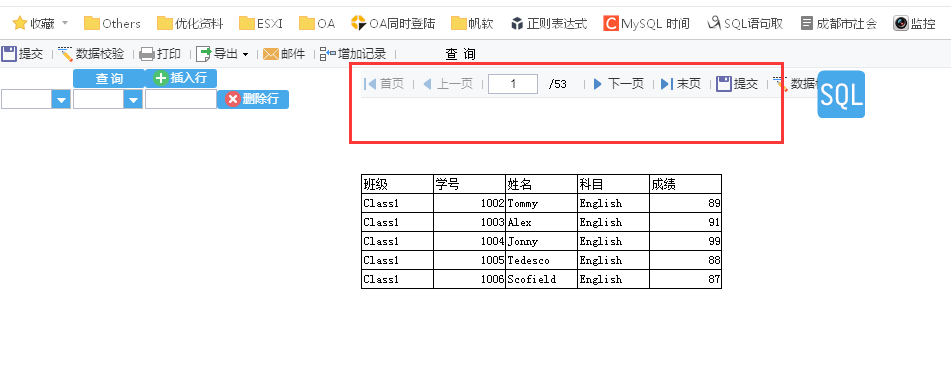This screenshot has height=374, width=951.
Task: Click the large blue SQL icon
Action: tap(841, 95)
